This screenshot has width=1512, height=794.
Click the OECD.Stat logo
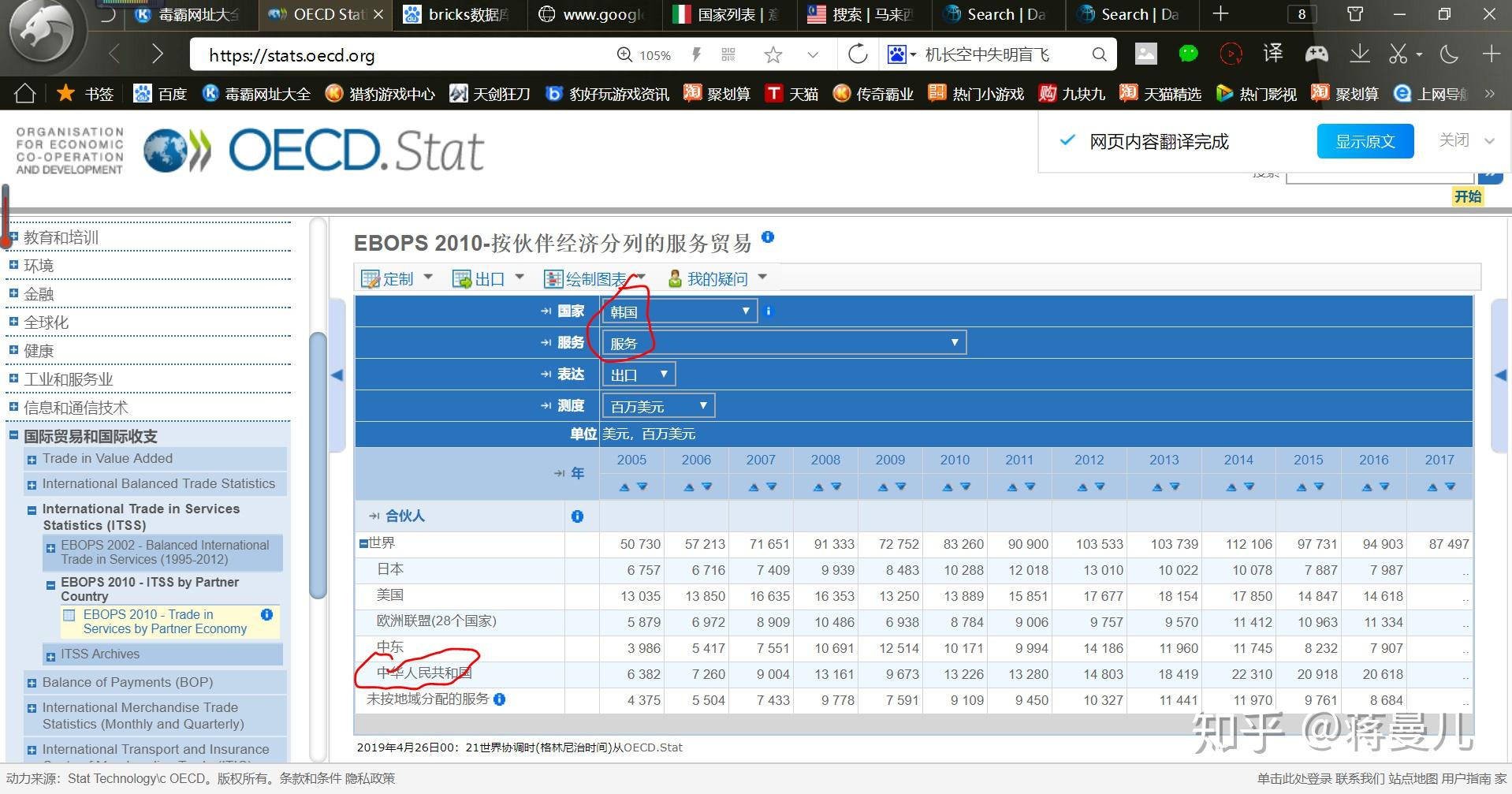point(314,150)
